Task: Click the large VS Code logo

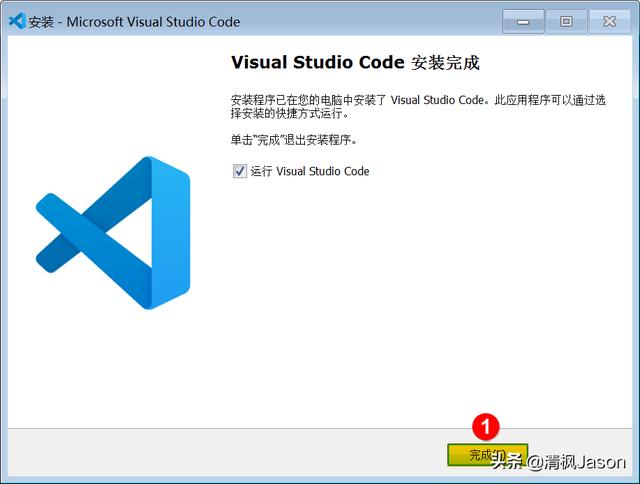Action: pyautogui.click(x=113, y=233)
